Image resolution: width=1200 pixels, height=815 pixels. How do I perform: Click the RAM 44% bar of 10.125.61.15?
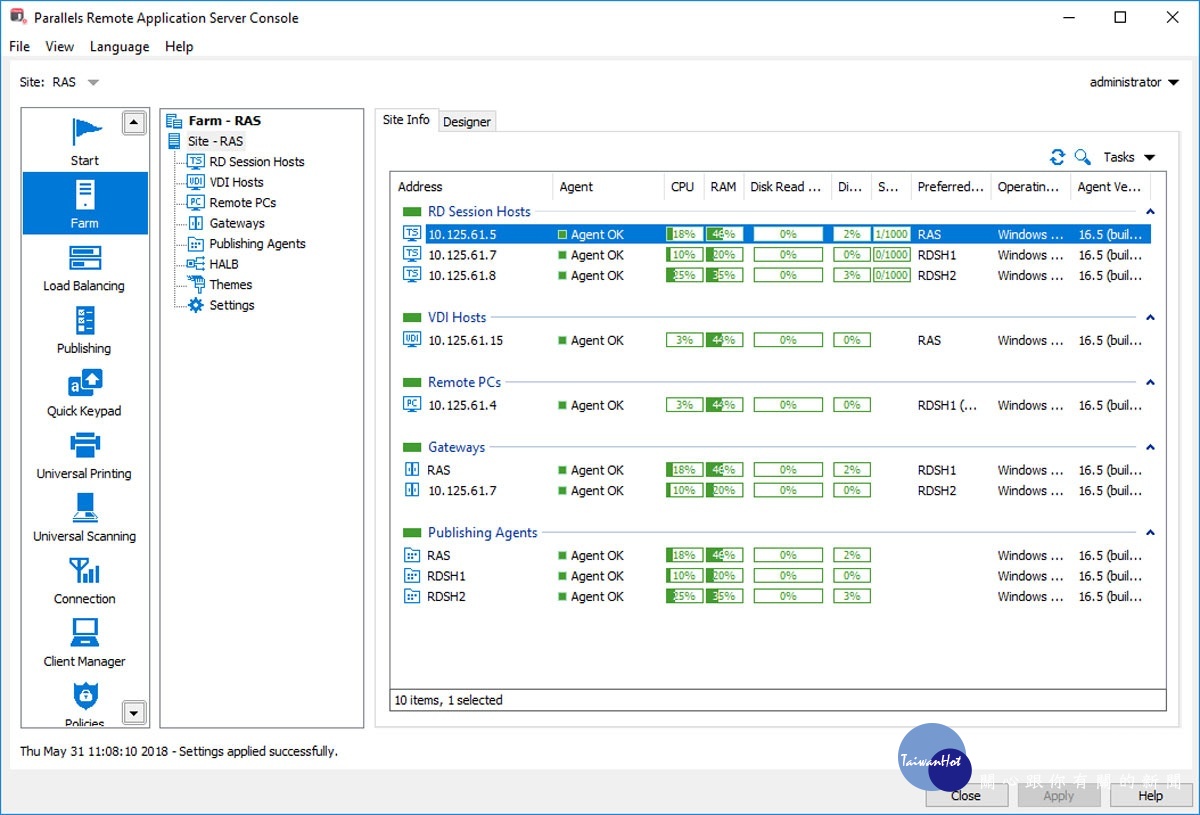coord(724,340)
